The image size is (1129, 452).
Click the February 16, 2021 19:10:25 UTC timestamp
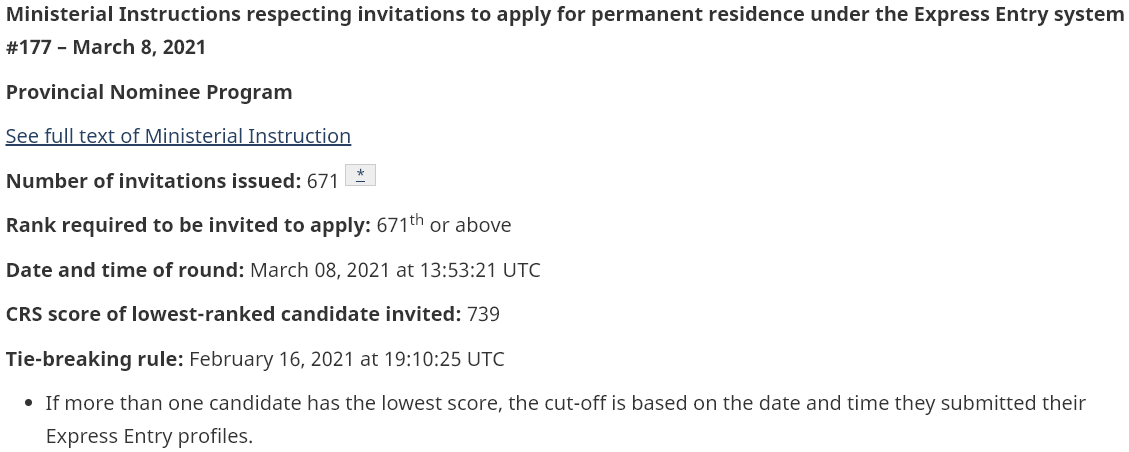click(x=347, y=359)
